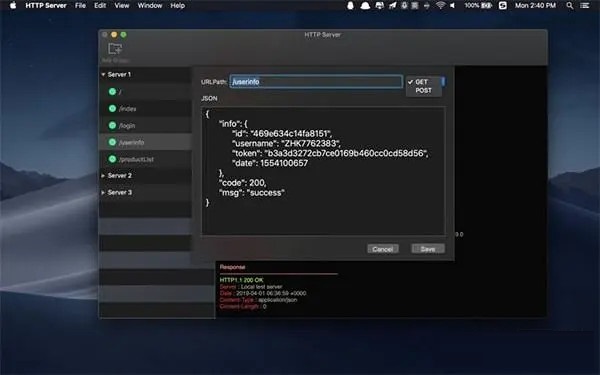
Task: Open the Help menu
Action: point(178,6)
